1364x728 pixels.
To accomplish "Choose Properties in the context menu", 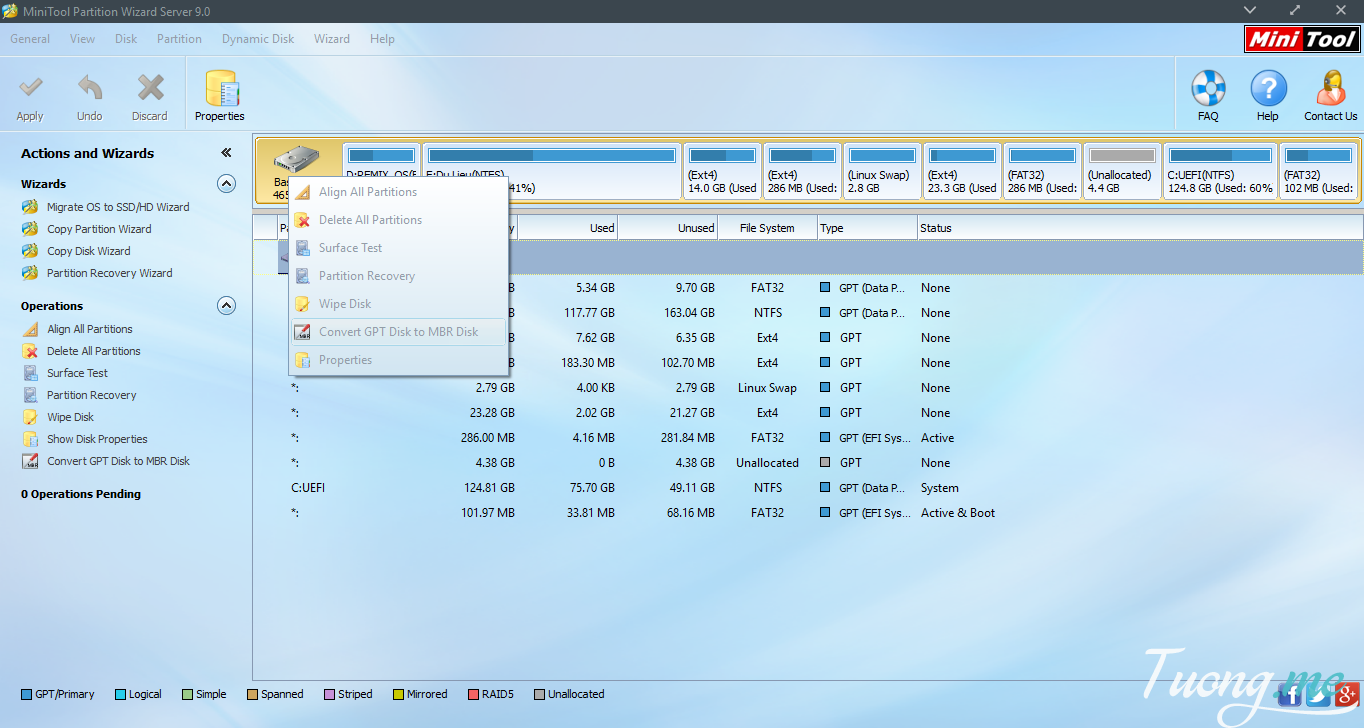I will [x=398, y=360].
